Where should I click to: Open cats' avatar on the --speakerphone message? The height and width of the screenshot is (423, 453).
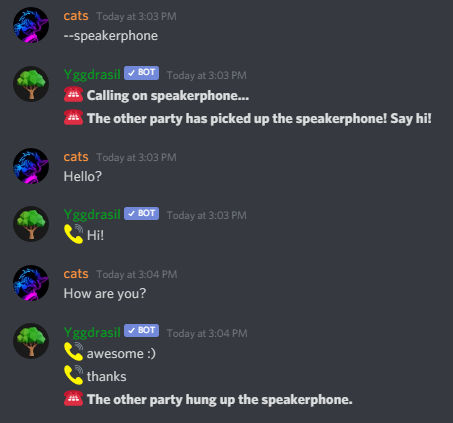tap(31, 25)
